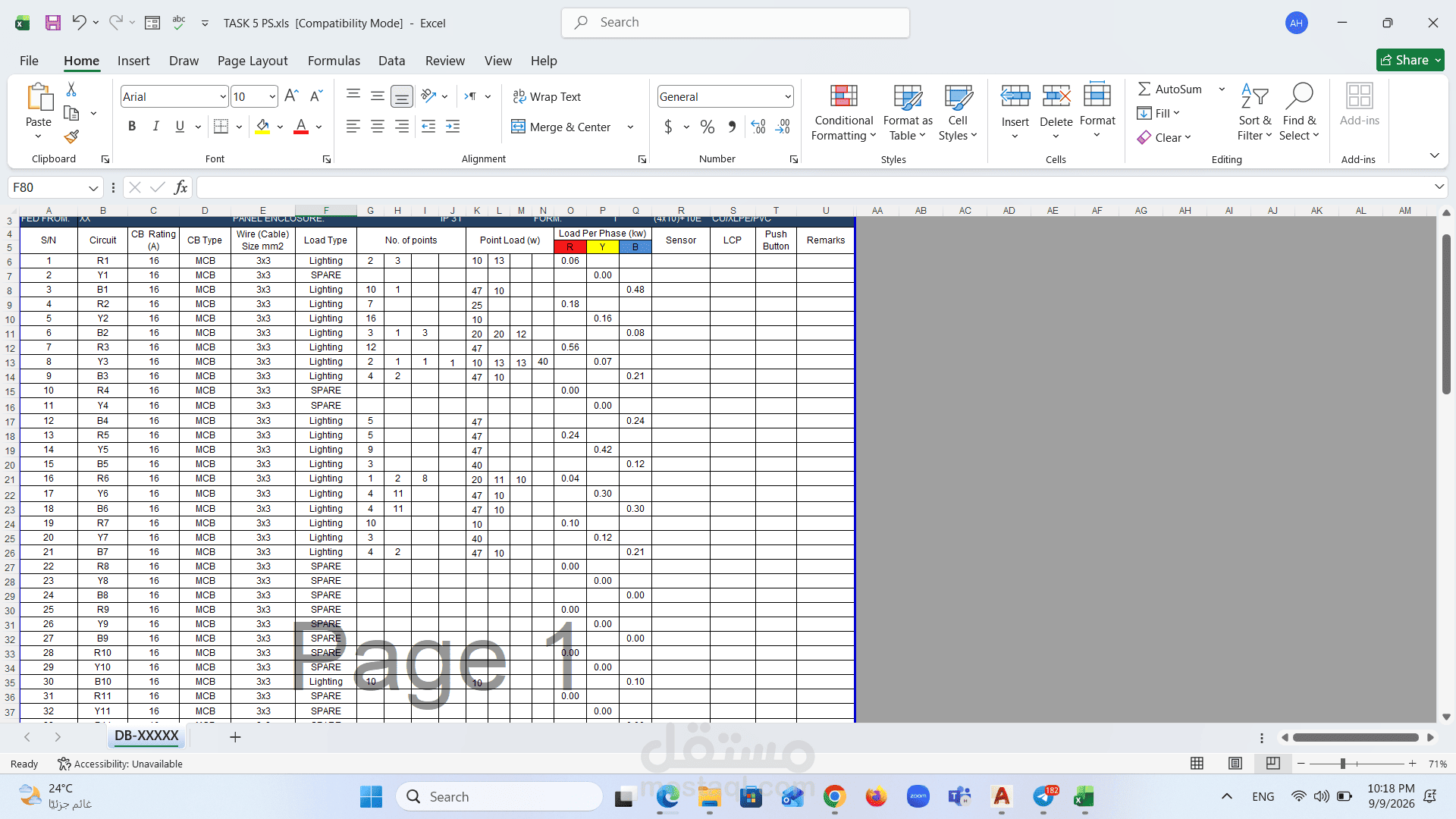Screen dimensions: 1456x819
Task: Toggle Bottom Align vertical alignment
Action: point(402,96)
